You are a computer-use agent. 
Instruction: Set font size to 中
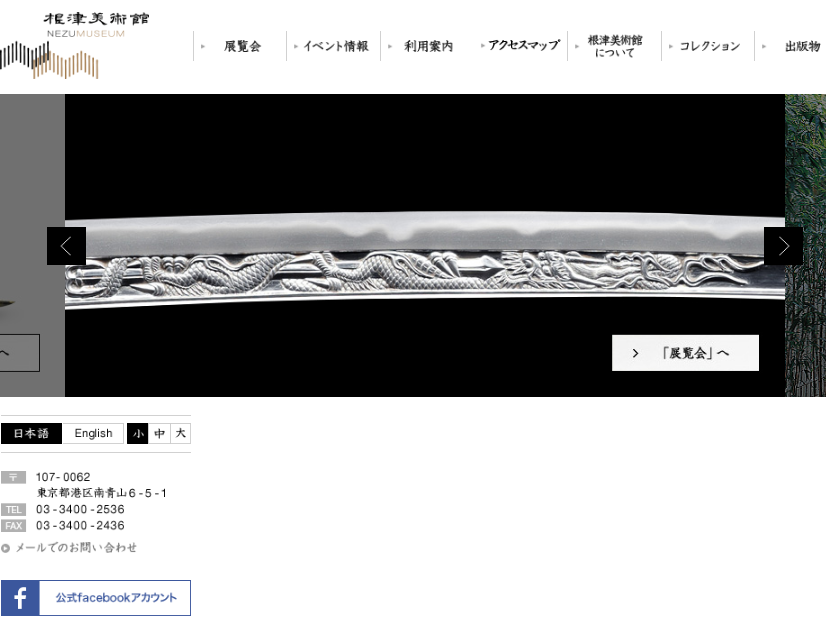[x=159, y=434]
